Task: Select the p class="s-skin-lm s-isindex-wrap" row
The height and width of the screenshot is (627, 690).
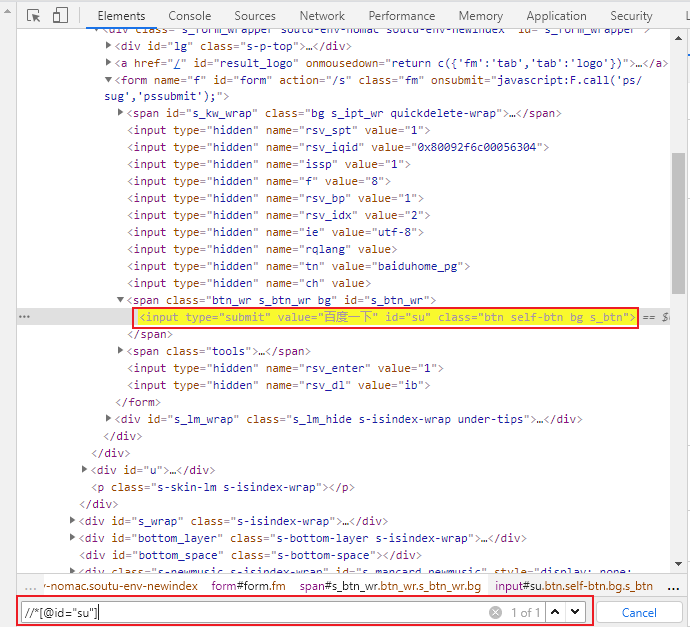Action: 223,488
